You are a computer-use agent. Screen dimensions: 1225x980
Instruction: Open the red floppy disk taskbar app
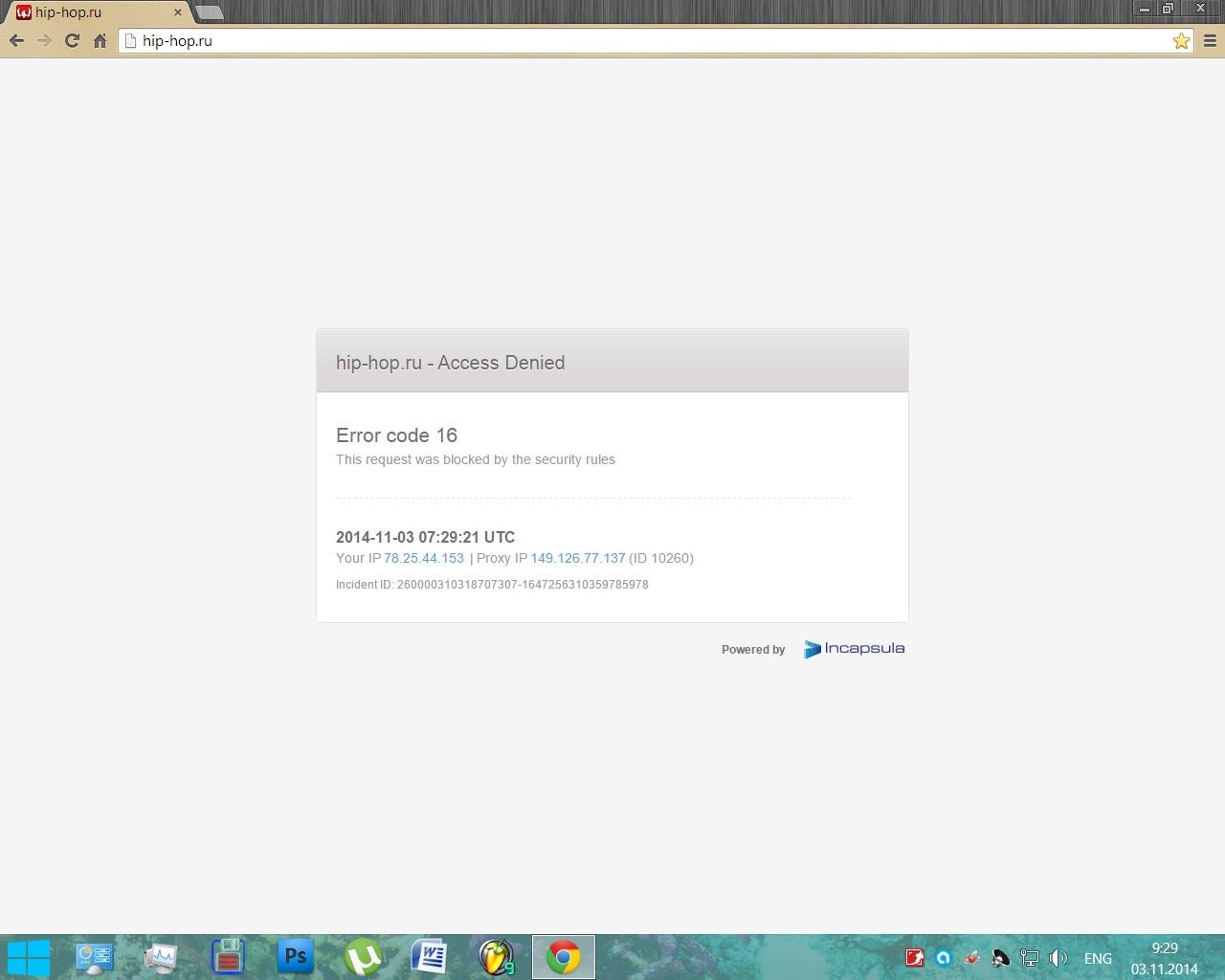tap(228, 957)
